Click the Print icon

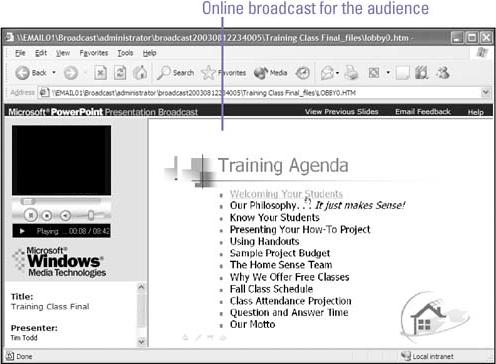pos(351,73)
